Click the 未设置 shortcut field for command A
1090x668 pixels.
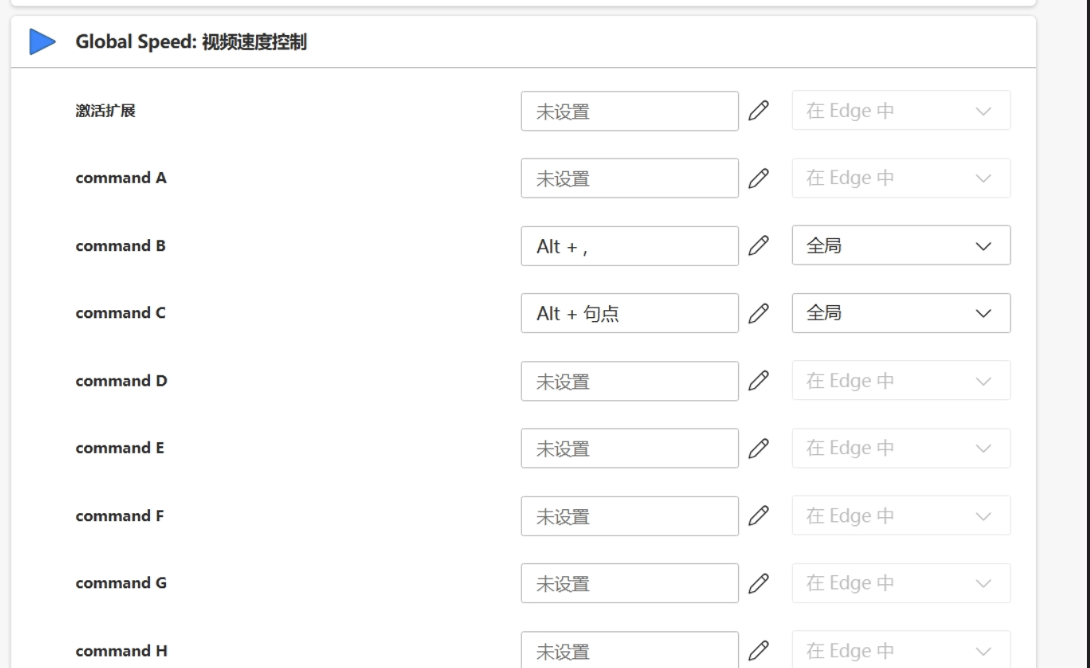point(630,178)
